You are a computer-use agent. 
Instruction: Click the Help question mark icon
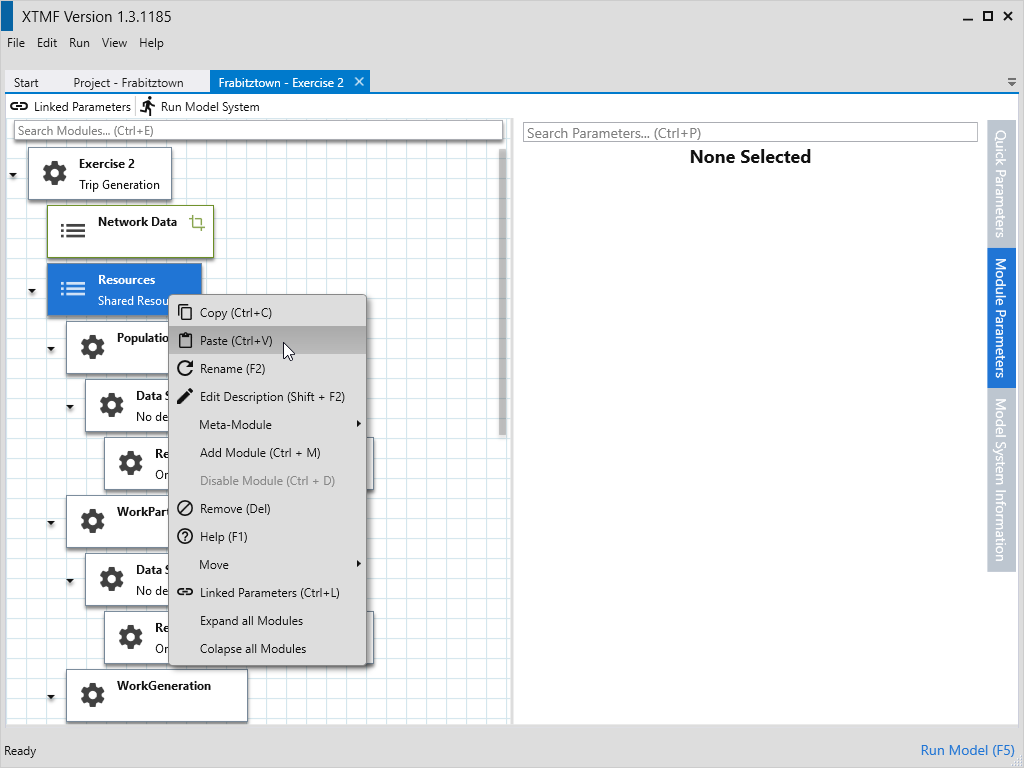click(184, 537)
